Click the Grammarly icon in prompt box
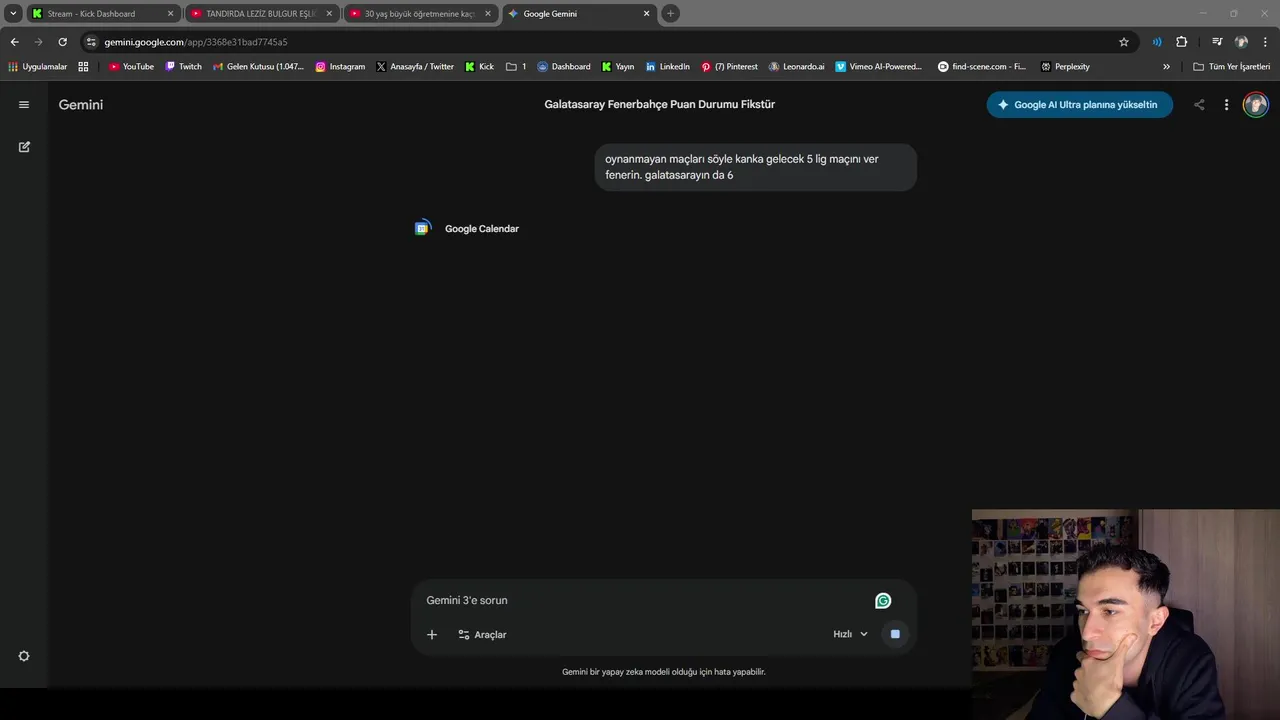Viewport: 1280px width, 720px height. (x=883, y=601)
